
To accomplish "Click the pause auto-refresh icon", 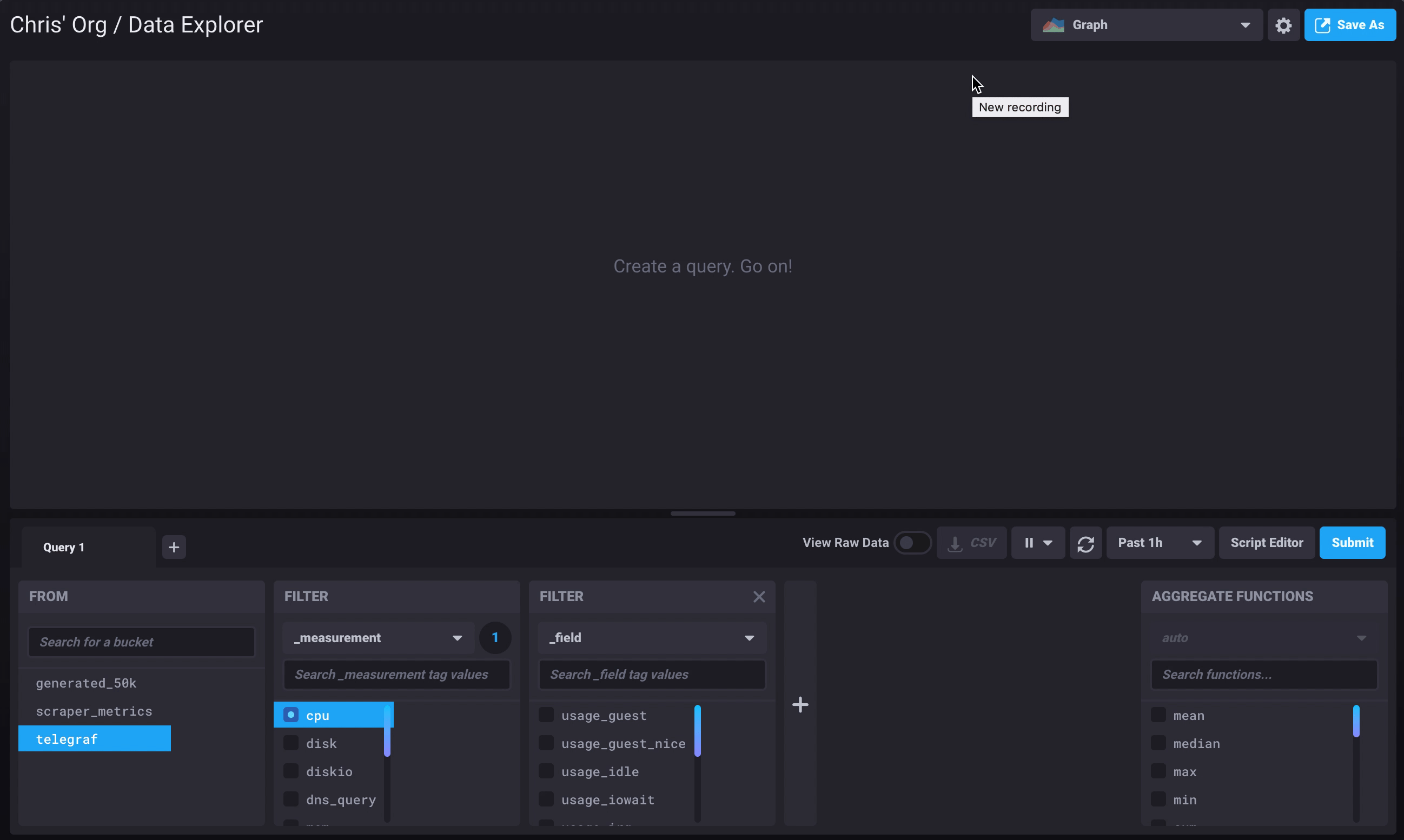I will point(1029,543).
